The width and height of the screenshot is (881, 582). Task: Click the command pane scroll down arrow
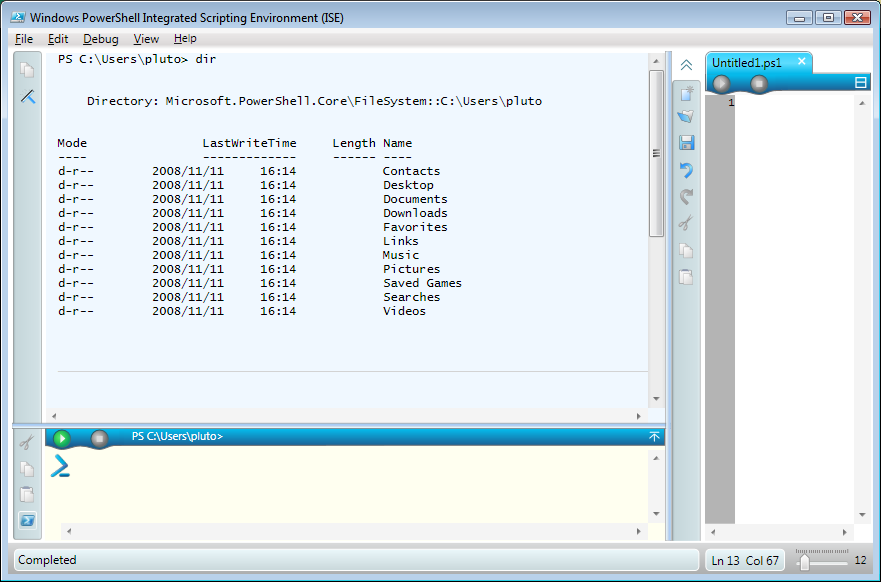pos(656,514)
